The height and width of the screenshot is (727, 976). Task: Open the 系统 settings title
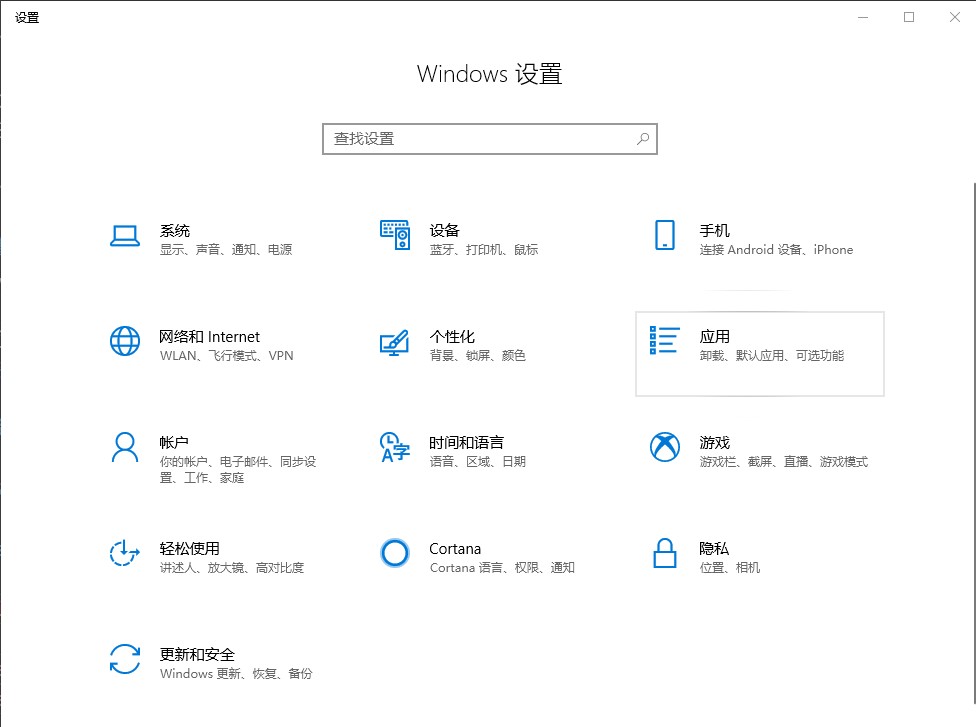[174, 231]
